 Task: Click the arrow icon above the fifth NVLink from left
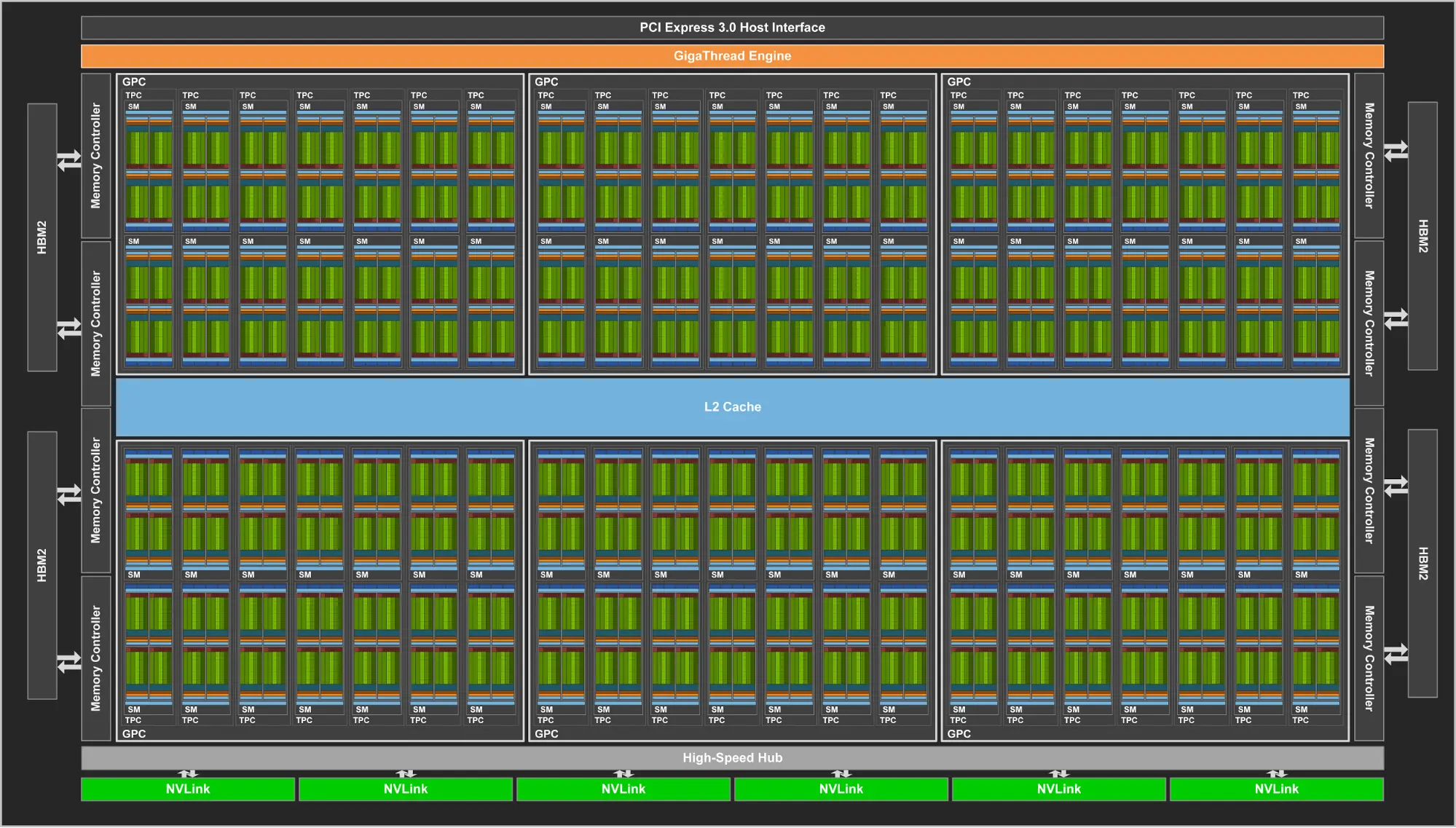(1059, 774)
